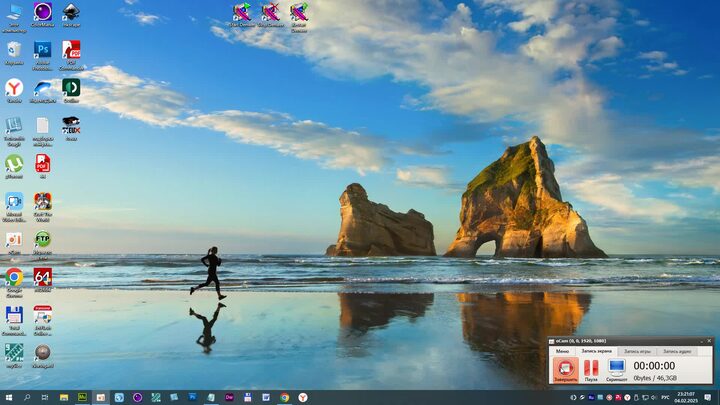Click the Завершить stop recording button in oCam
720x405 pixels.
[x=565, y=370]
